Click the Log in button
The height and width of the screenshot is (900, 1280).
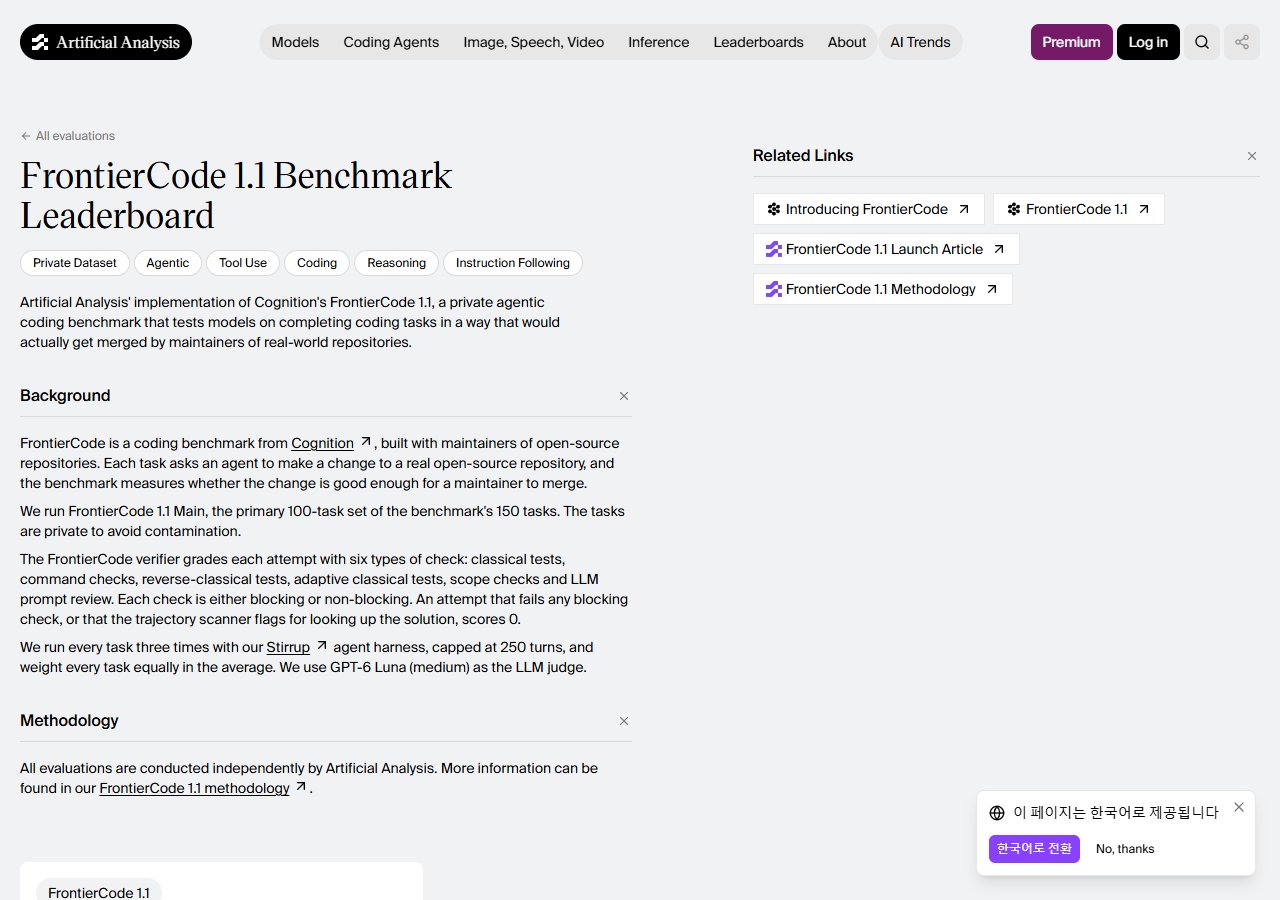(1148, 42)
